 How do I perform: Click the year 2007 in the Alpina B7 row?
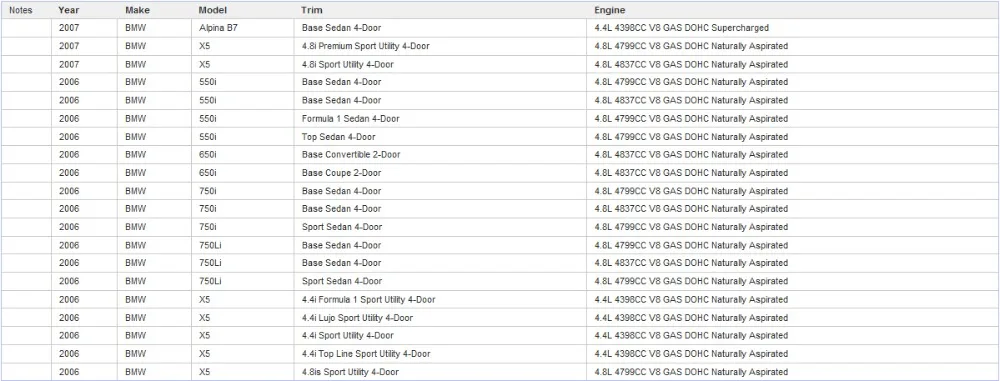tap(69, 28)
